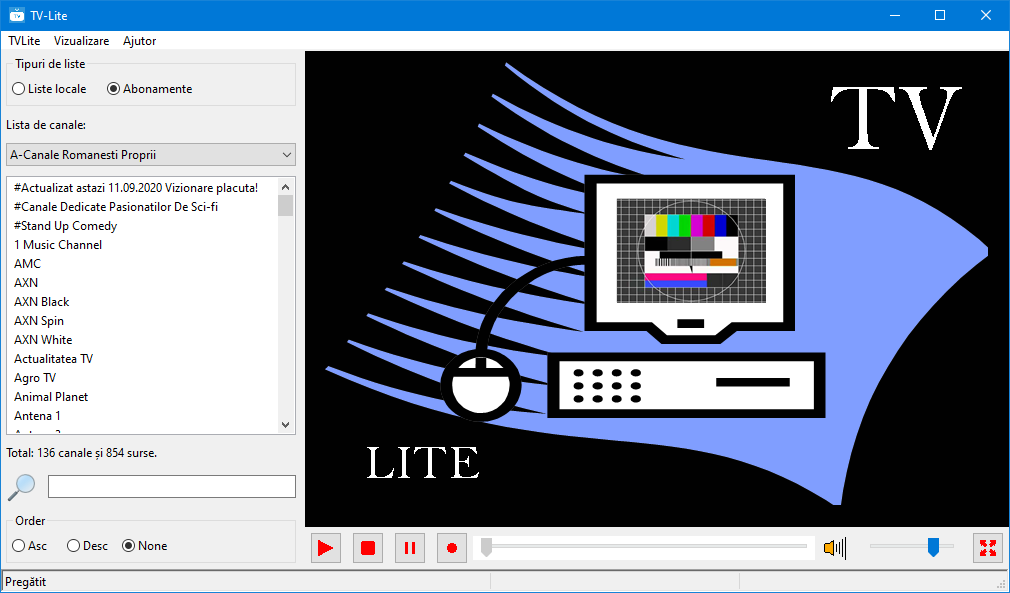The image size is (1010, 593).
Task: Select the Actualitatea TV channel
Action: pos(142,359)
